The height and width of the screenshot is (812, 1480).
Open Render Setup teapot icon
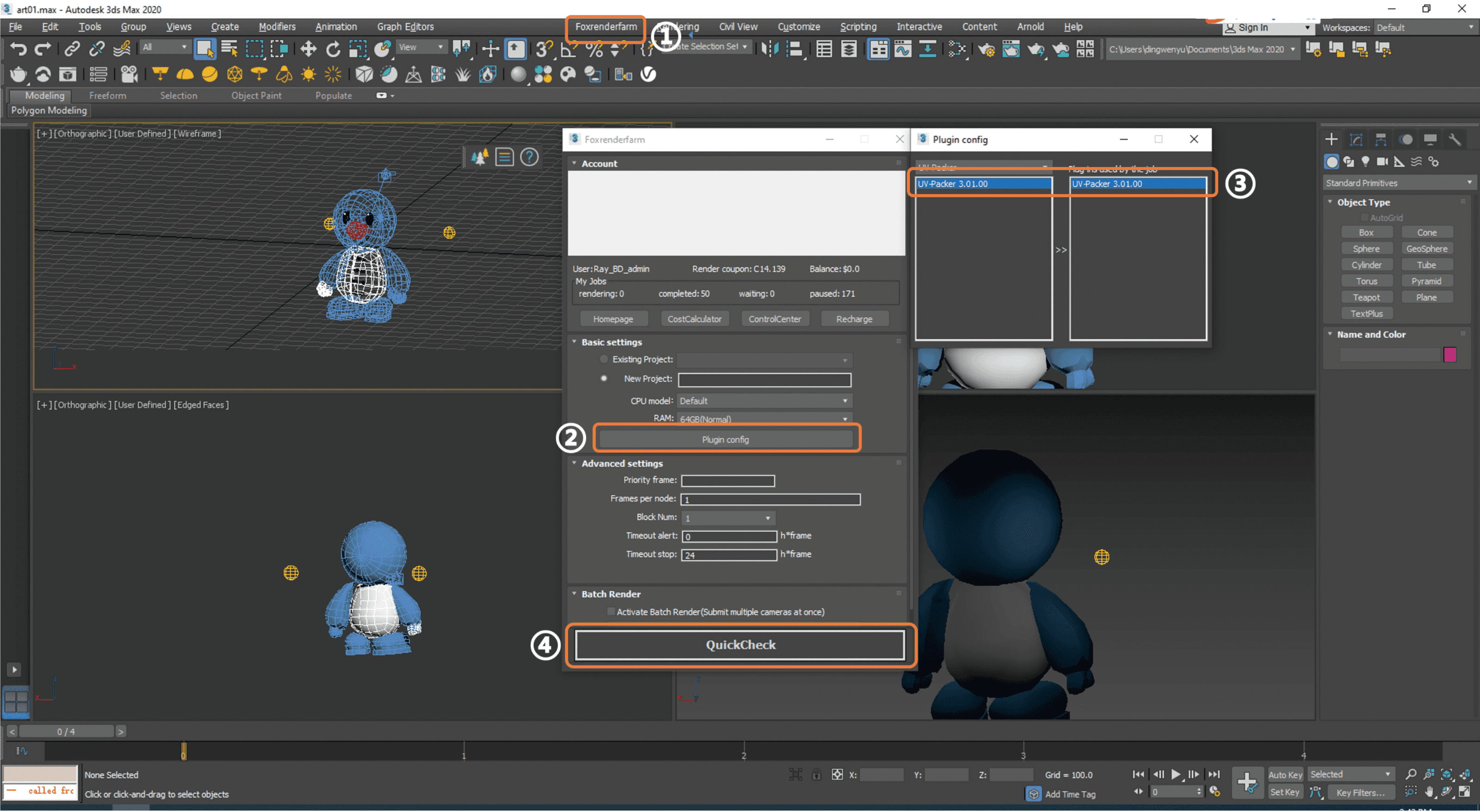coord(986,49)
